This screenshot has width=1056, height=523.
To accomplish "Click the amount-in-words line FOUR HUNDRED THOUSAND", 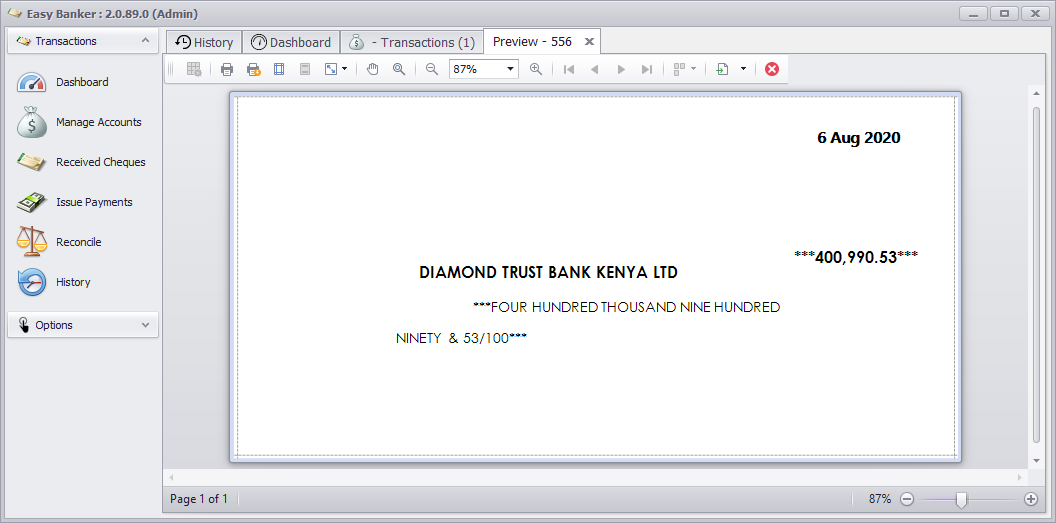I will coord(626,308).
